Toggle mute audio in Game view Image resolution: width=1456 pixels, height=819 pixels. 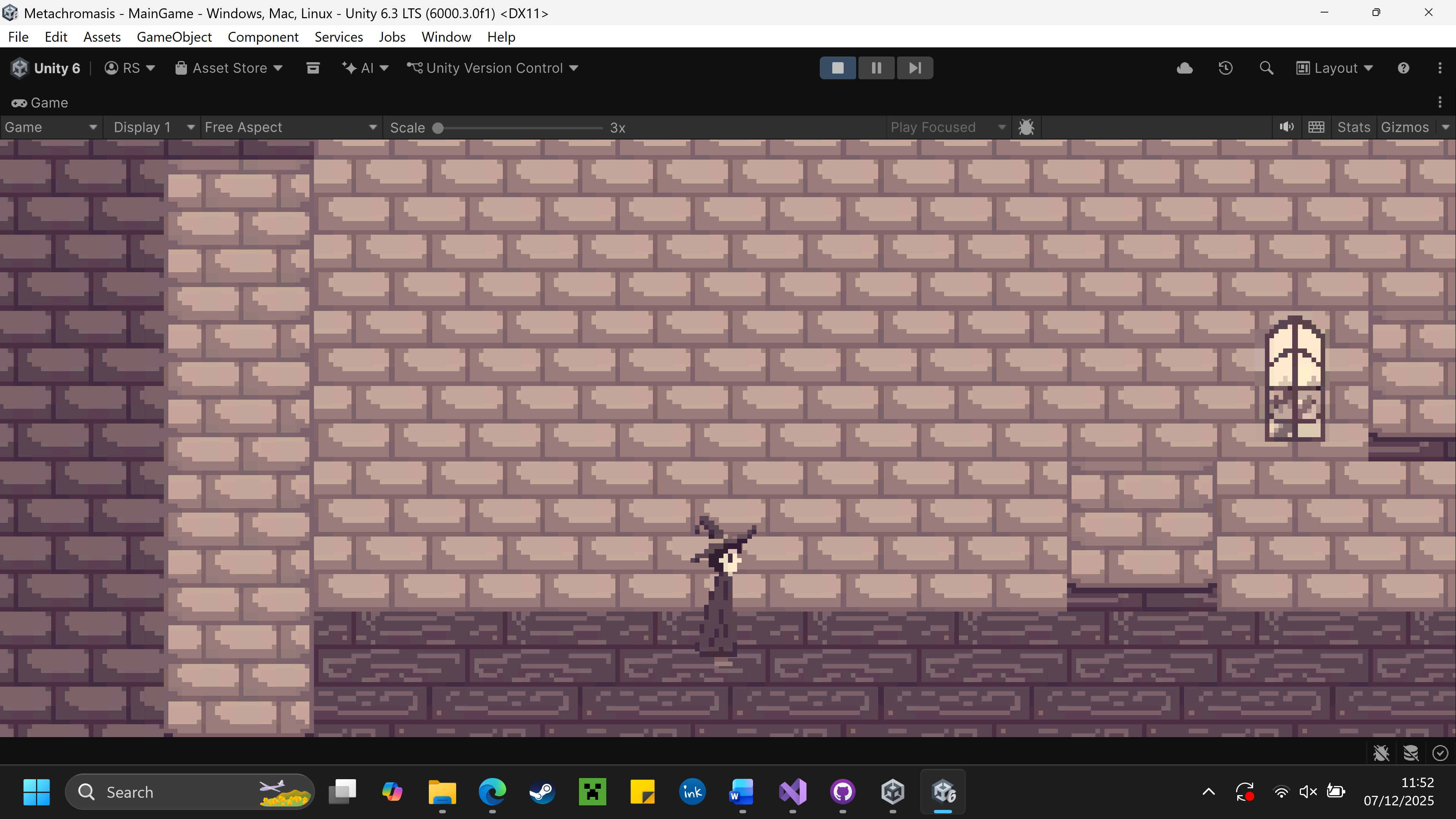pos(1287,127)
